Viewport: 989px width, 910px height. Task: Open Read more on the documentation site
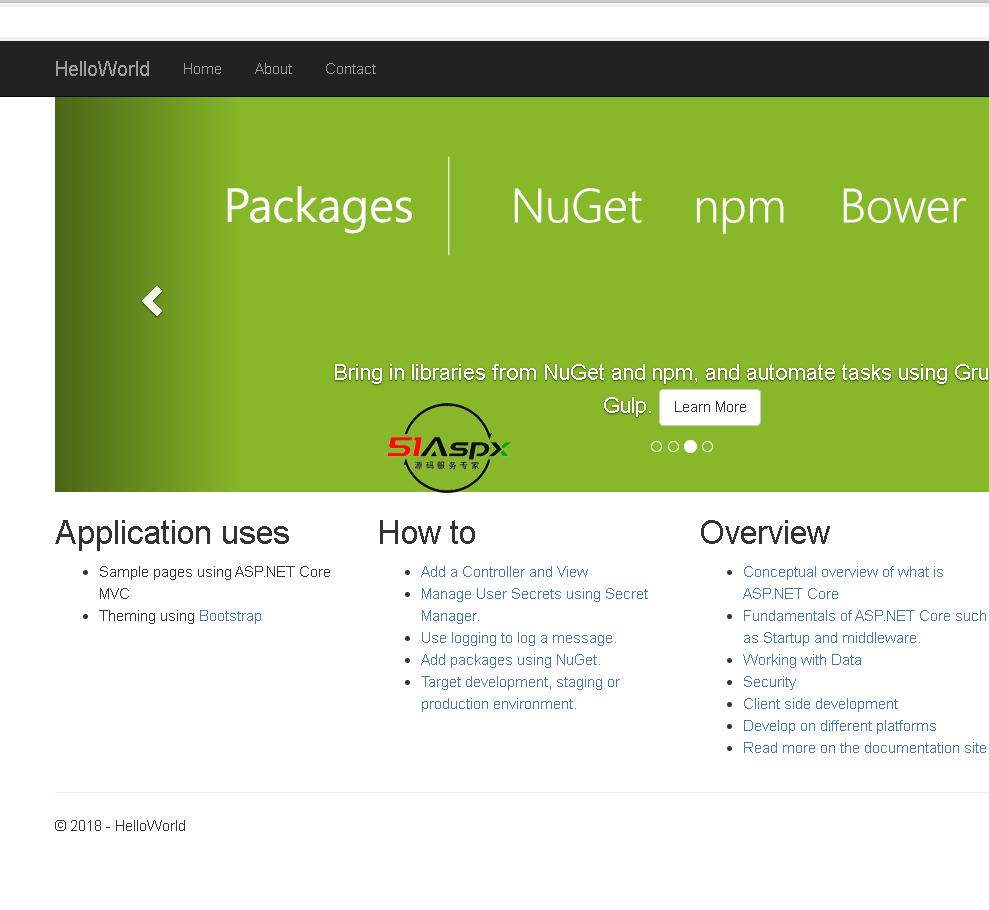(864, 749)
